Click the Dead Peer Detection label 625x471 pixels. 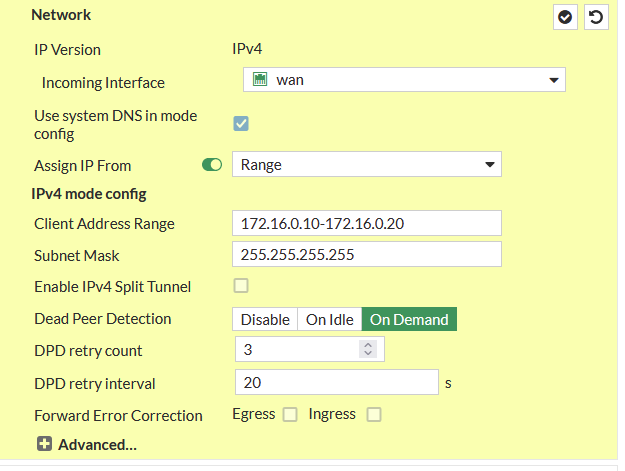click(103, 319)
